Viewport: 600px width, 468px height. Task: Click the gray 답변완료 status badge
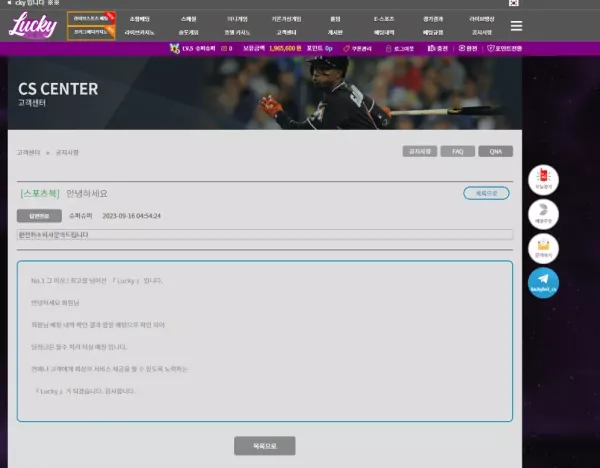click(x=39, y=216)
